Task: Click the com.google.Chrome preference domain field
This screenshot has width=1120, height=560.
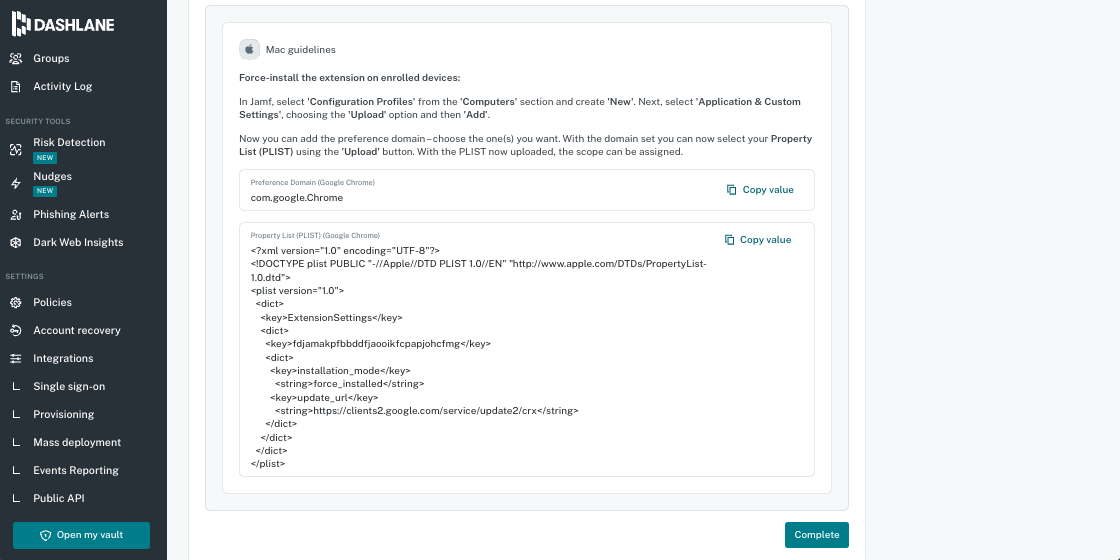Action: pyautogui.click(x=526, y=190)
